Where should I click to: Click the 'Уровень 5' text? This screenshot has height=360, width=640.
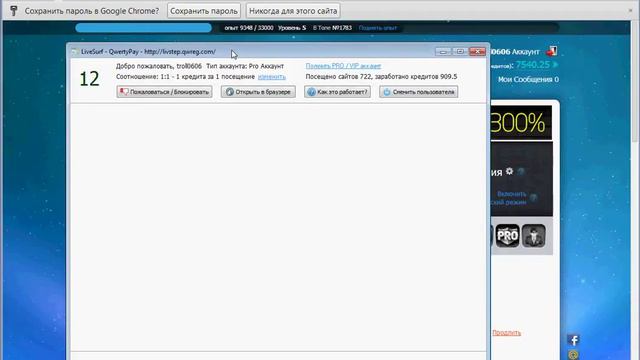[292, 28]
